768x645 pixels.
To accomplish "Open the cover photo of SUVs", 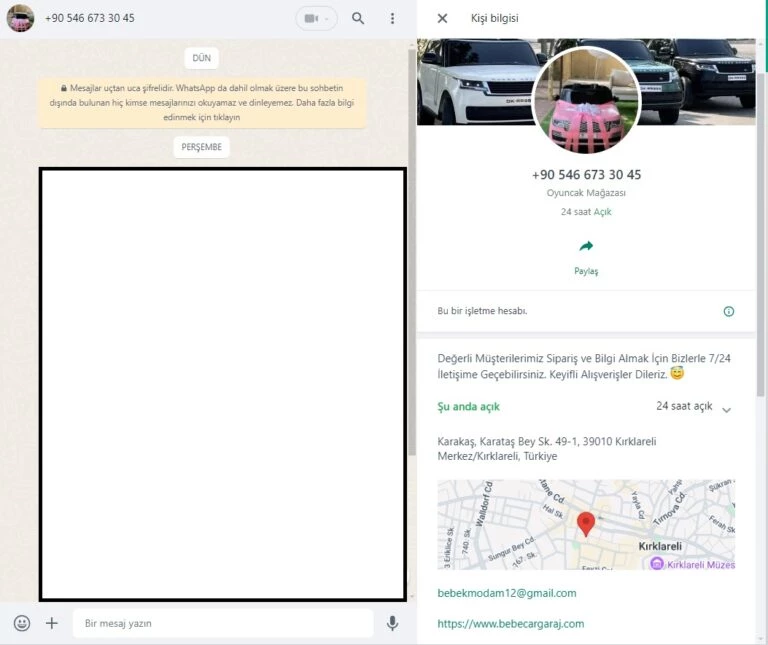I will pos(475,82).
